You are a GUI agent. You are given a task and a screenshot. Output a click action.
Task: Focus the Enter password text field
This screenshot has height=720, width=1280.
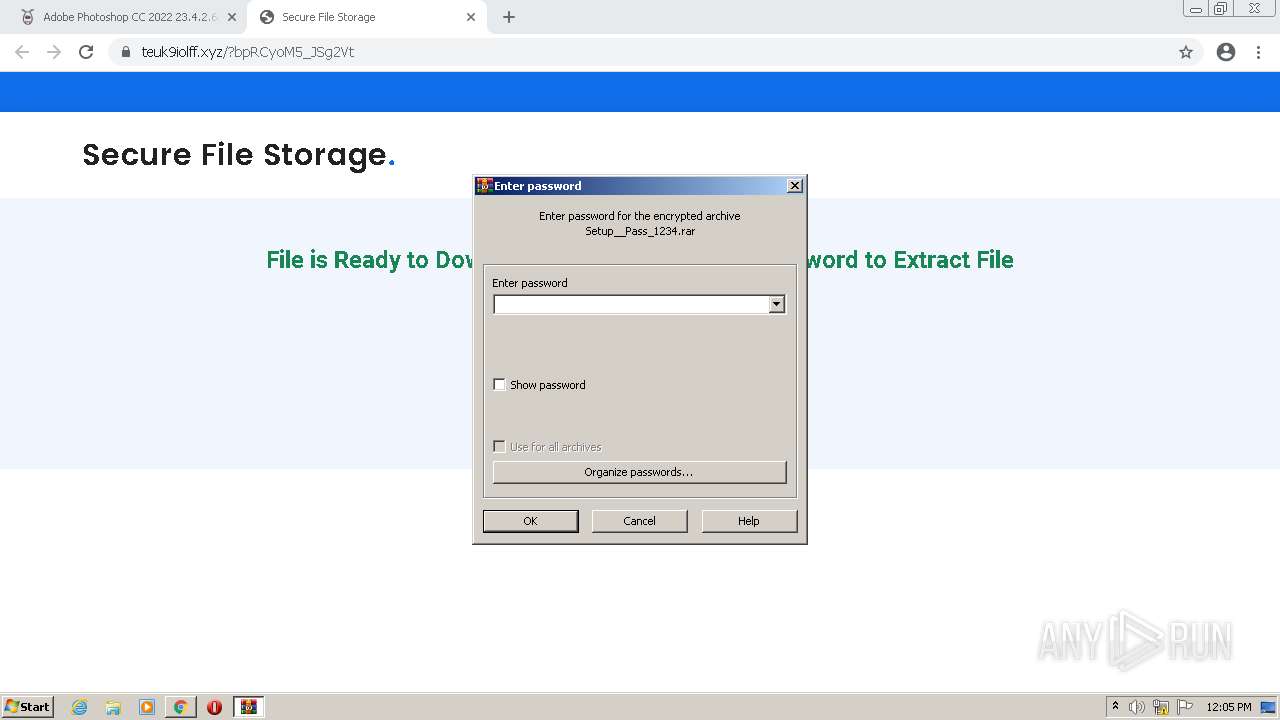pyautogui.click(x=631, y=304)
